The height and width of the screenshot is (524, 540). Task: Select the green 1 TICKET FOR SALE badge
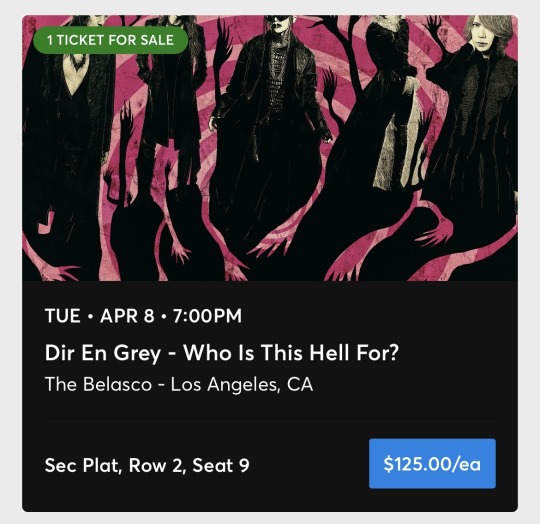(x=111, y=40)
